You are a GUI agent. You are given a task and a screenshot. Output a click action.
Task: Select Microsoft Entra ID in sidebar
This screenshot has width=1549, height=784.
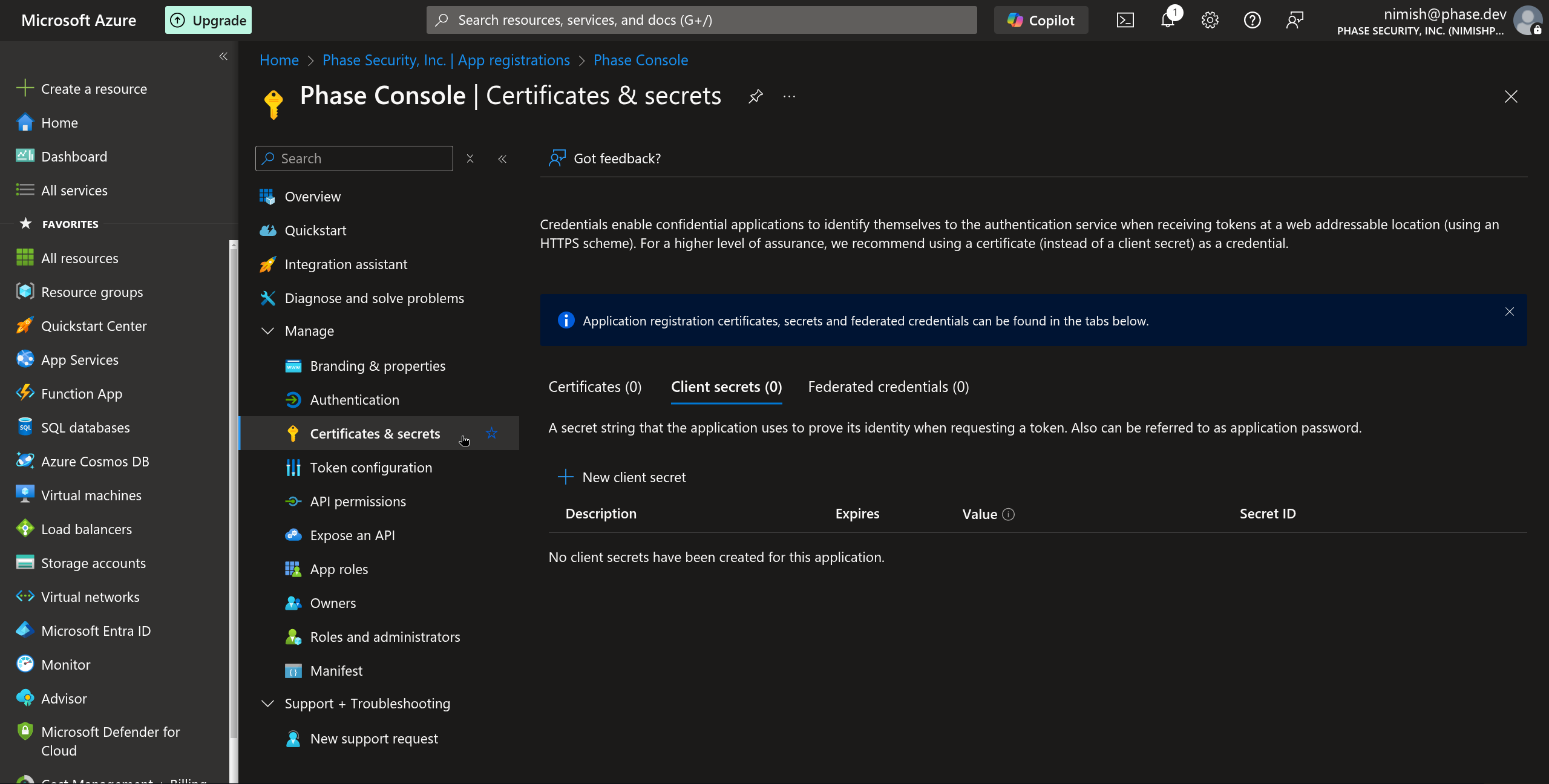96,630
